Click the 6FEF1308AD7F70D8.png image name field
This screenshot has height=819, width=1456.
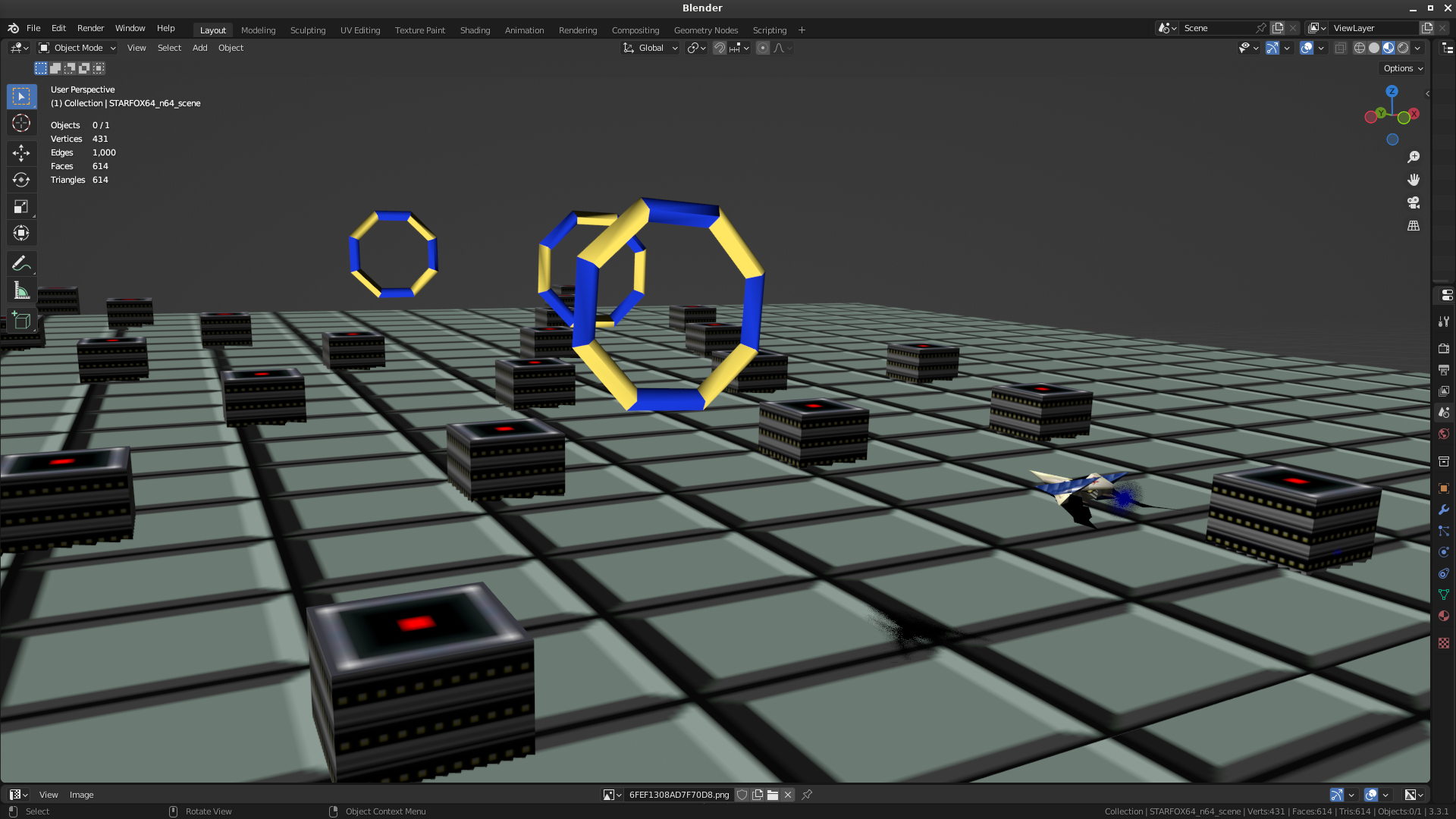(x=679, y=795)
